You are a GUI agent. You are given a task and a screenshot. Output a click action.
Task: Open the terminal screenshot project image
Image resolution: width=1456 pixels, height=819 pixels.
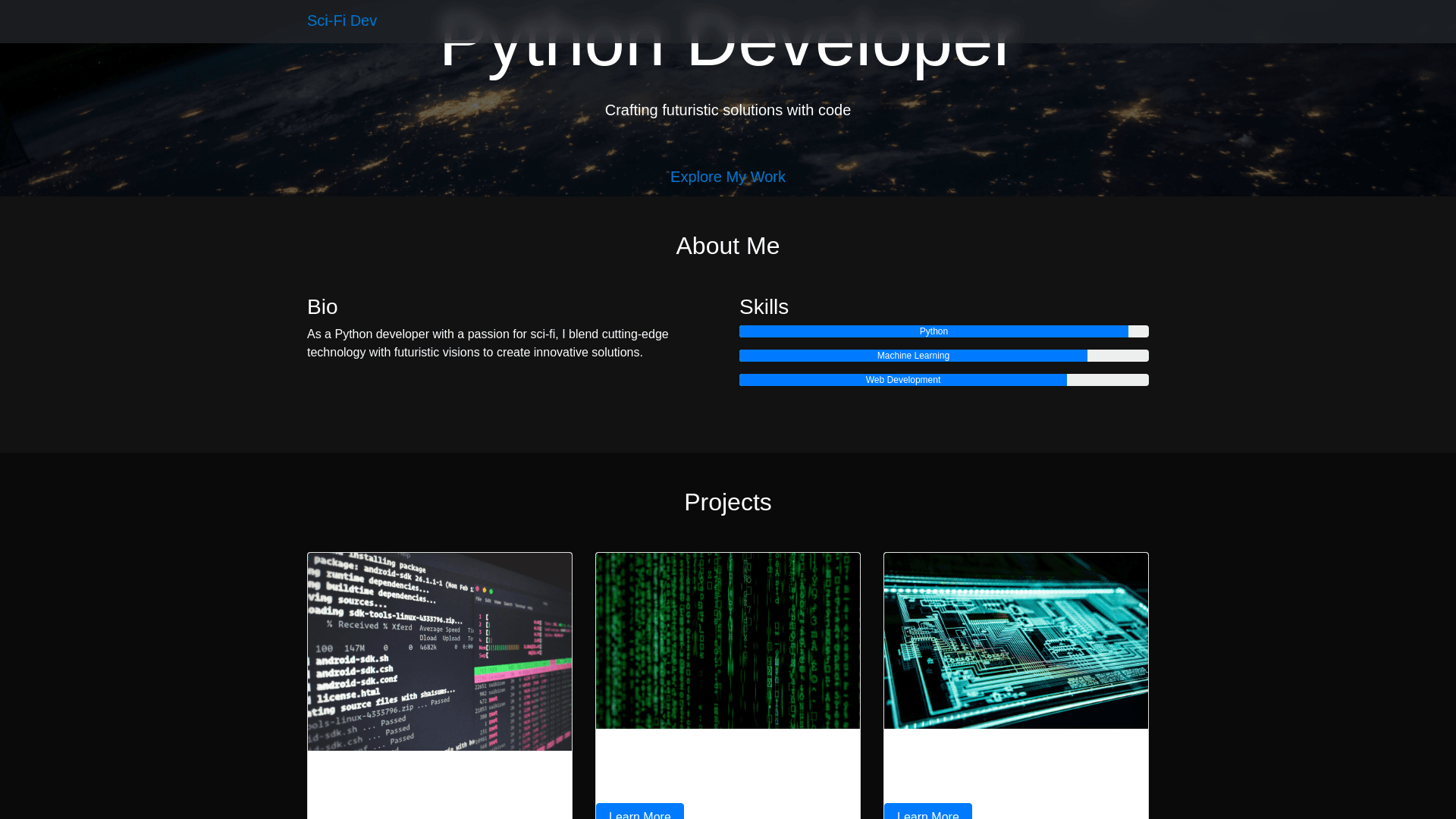click(x=439, y=651)
